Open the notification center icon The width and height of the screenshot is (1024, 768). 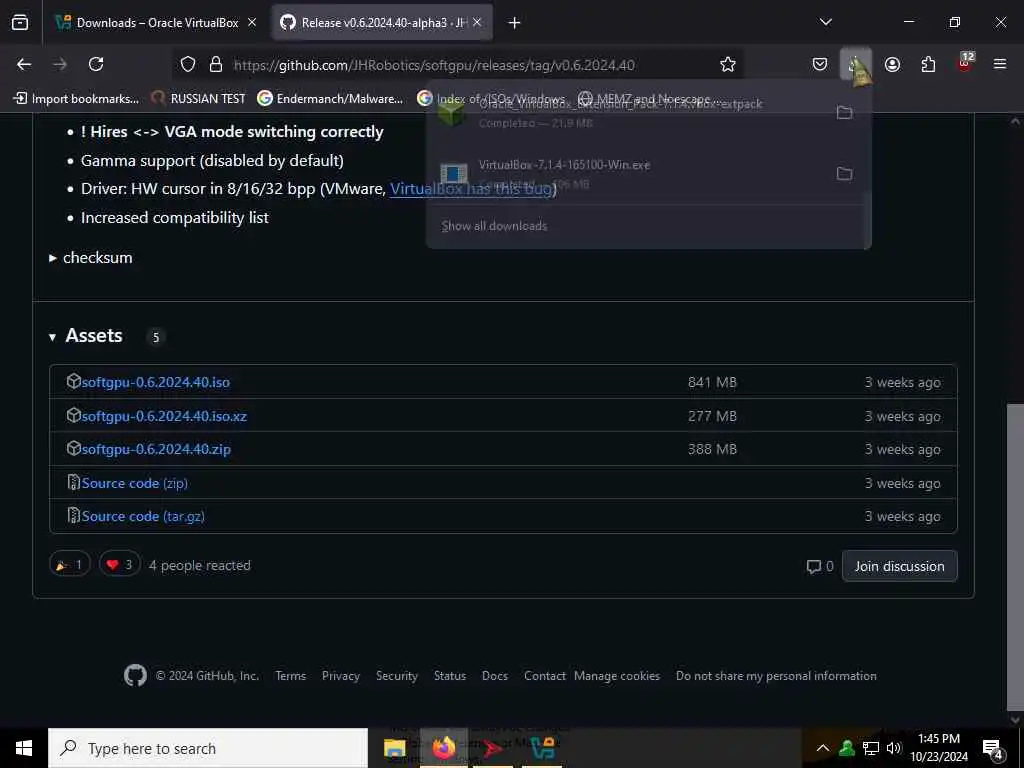(993, 750)
